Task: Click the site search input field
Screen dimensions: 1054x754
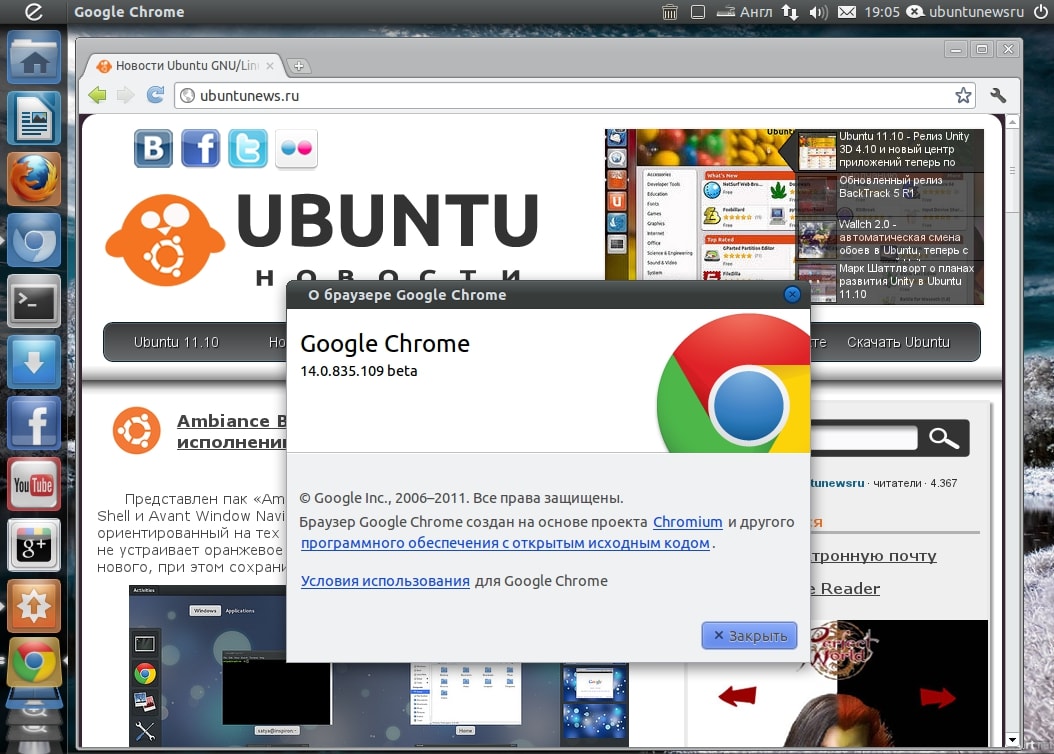Action: pyautogui.click(x=864, y=438)
